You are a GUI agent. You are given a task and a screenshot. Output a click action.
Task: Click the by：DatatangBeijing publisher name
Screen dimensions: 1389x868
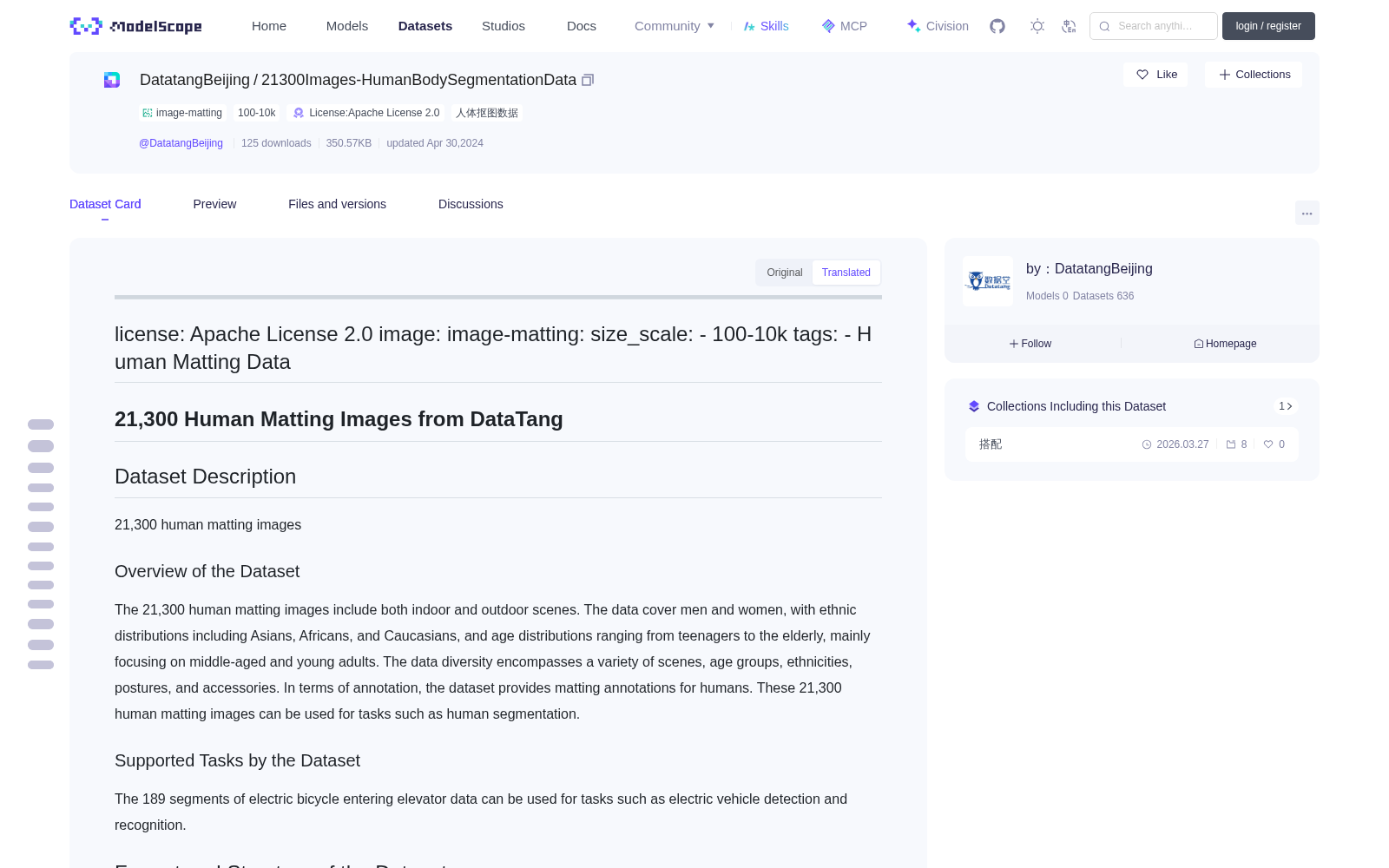click(1089, 269)
